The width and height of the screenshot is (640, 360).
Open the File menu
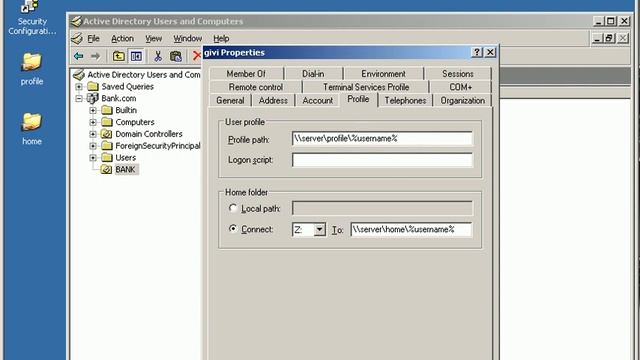click(x=93, y=38)
